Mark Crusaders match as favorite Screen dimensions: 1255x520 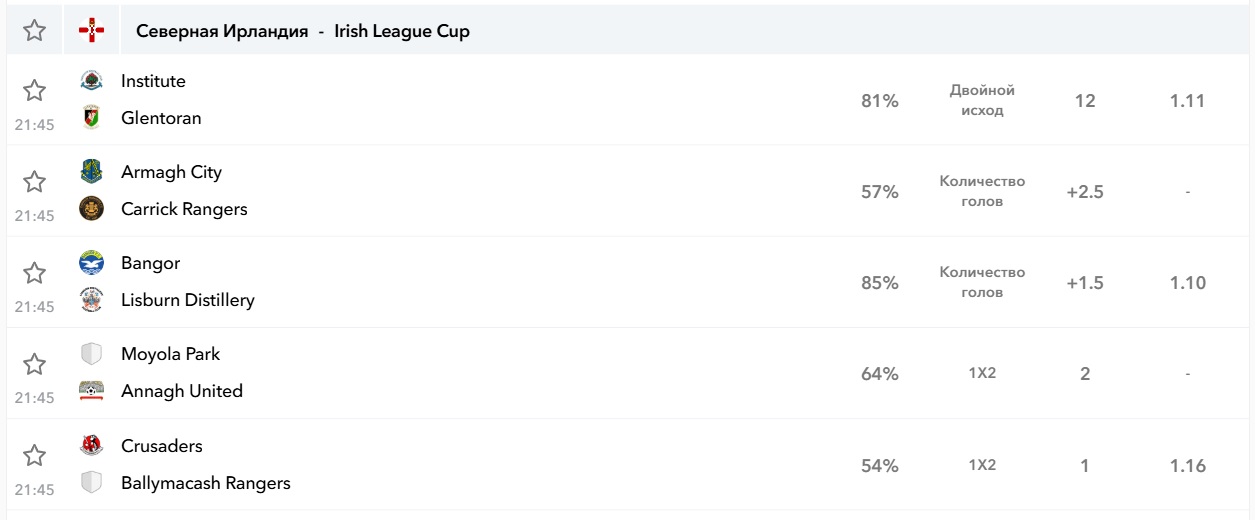[35, 456]
